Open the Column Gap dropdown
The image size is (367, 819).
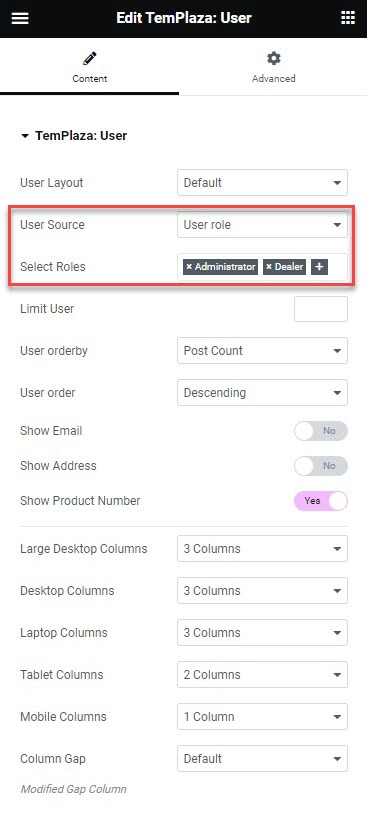pos(262,758)
